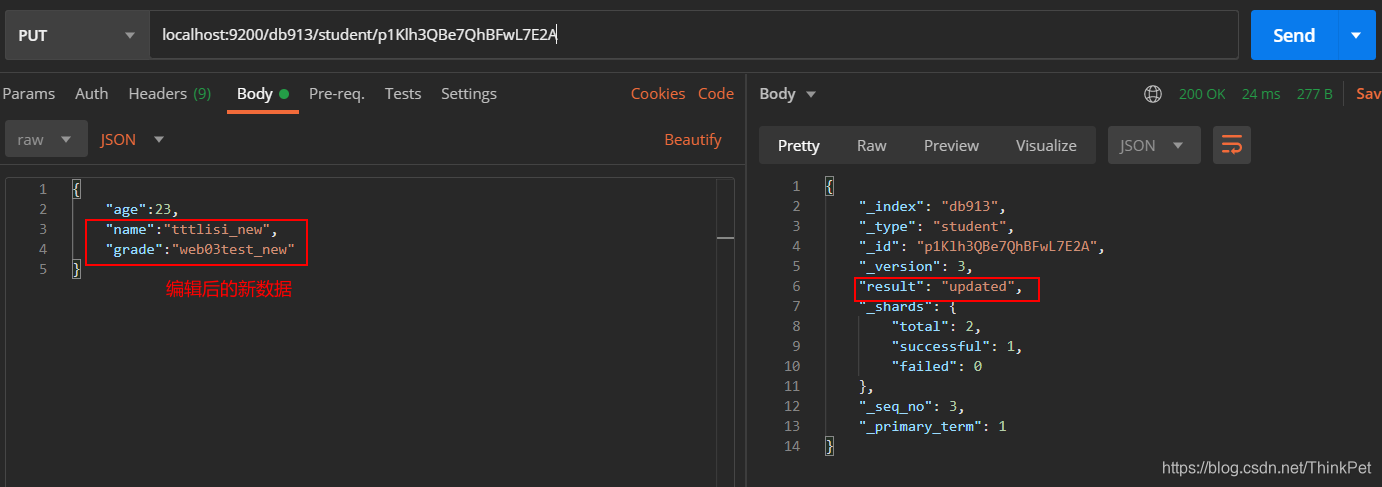Open the request JSON format dropdown
Screen dimensions: 1382x487
coord(132,140)
